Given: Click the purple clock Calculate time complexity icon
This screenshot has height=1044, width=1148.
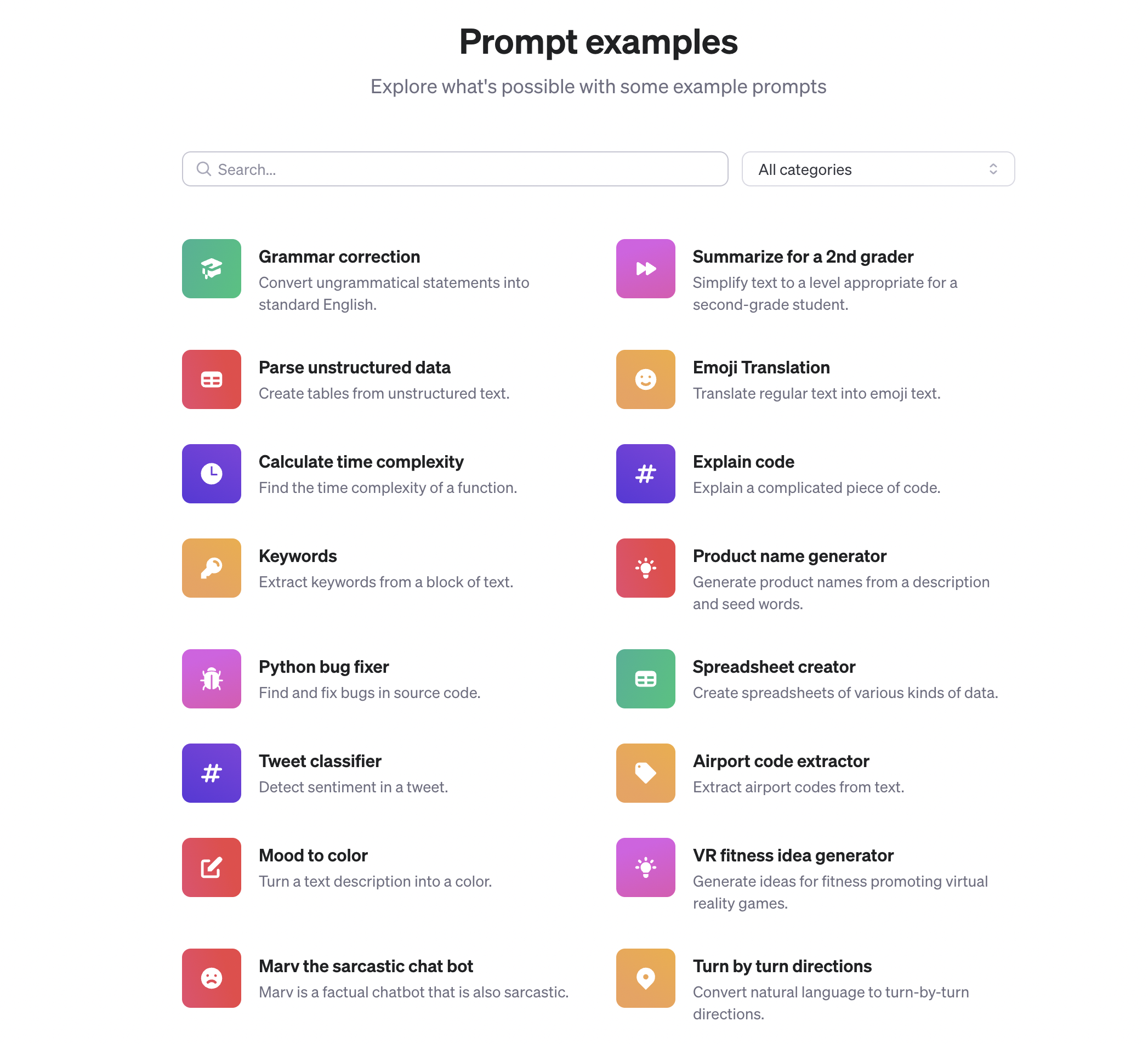Looking at the screenshot, I should point(211,473).
